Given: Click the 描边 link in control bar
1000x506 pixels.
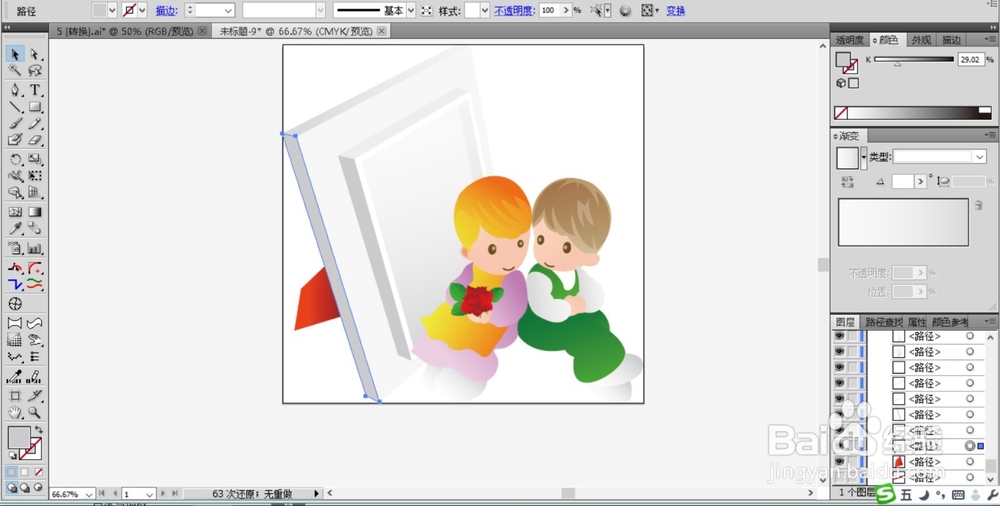Looking at the screenshot, I should pos(166,11).
